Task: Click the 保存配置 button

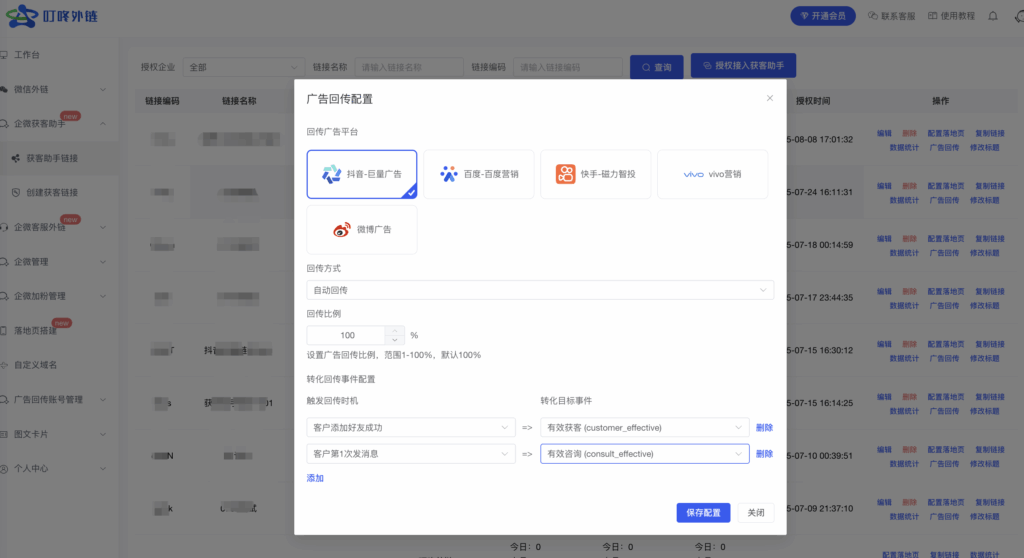Action: click(x=703, y=512)
